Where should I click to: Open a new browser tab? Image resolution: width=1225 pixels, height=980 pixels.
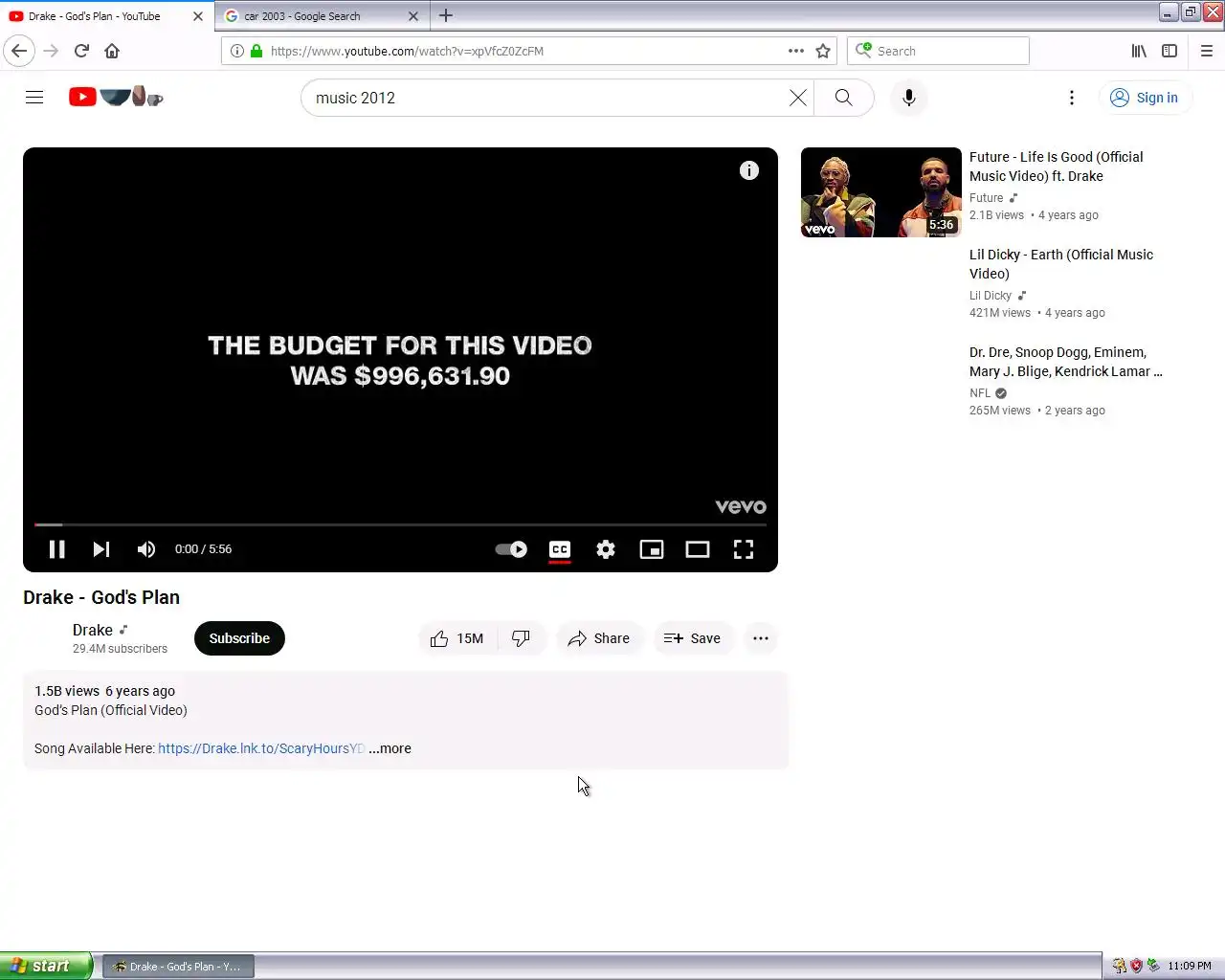click(446, 15)
